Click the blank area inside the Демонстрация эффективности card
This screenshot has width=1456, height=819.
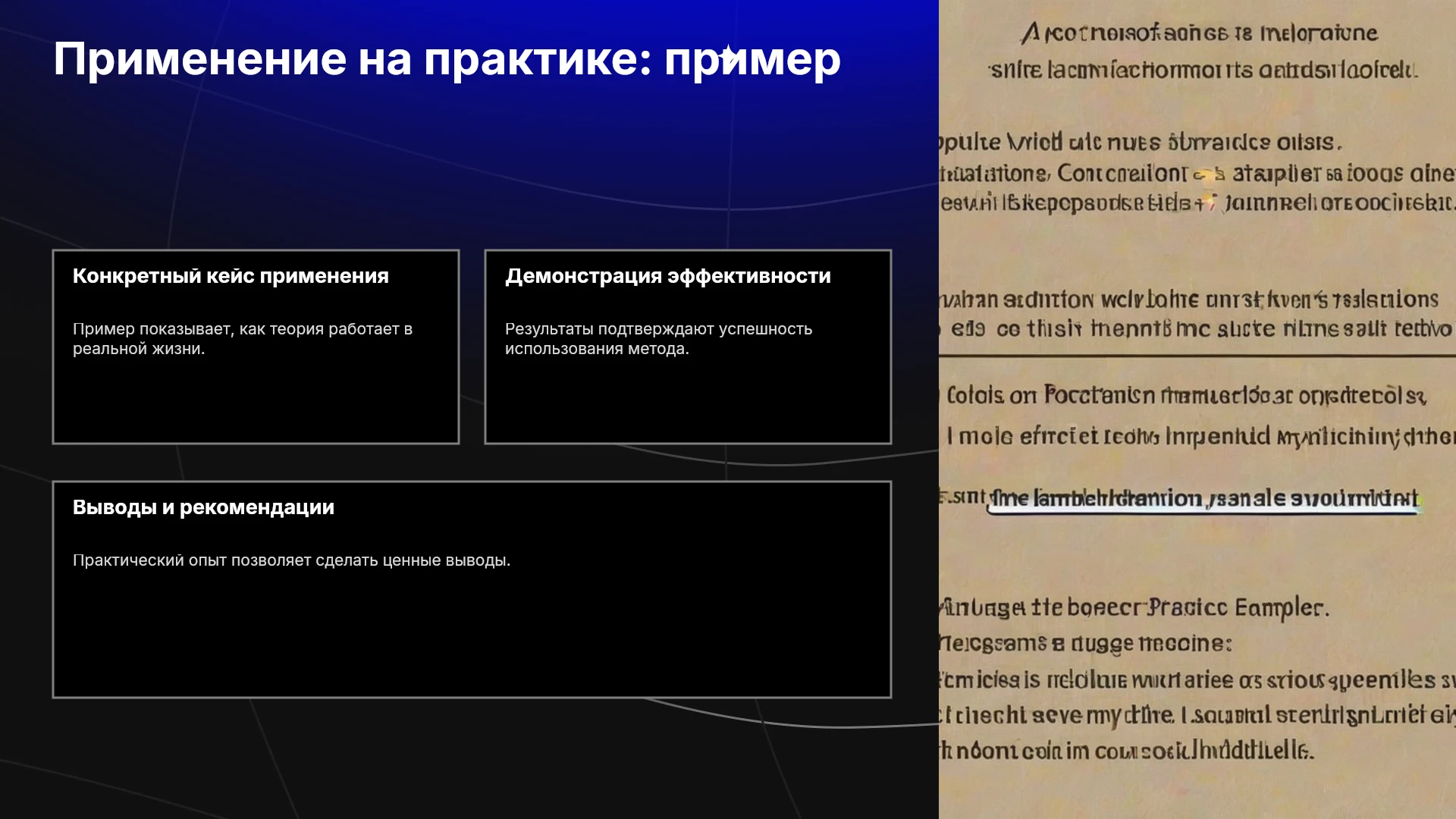(x=688, y=400)
